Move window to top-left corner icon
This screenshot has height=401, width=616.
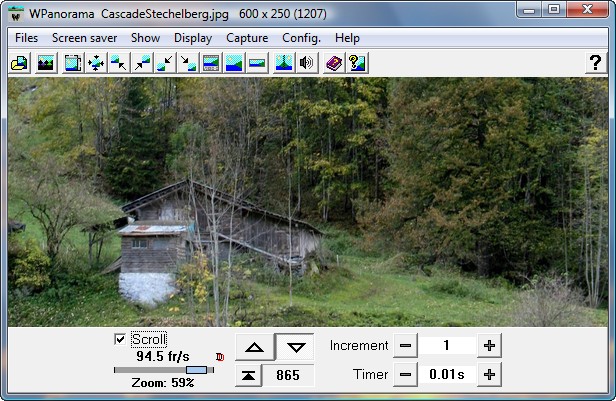119,63
